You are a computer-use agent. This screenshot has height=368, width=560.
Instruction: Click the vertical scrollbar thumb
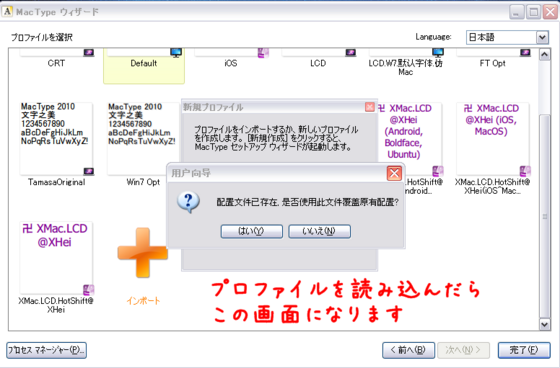[x=544, y=216]
